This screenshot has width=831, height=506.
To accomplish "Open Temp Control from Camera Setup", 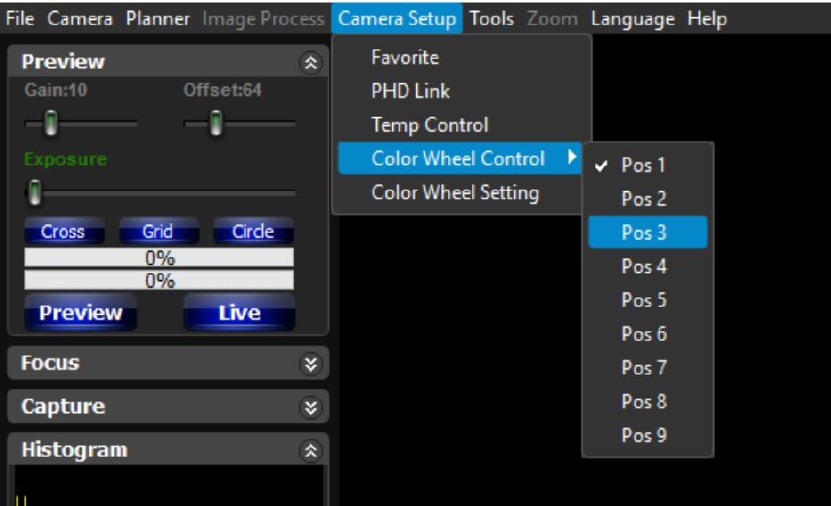I will pos(430,125).
